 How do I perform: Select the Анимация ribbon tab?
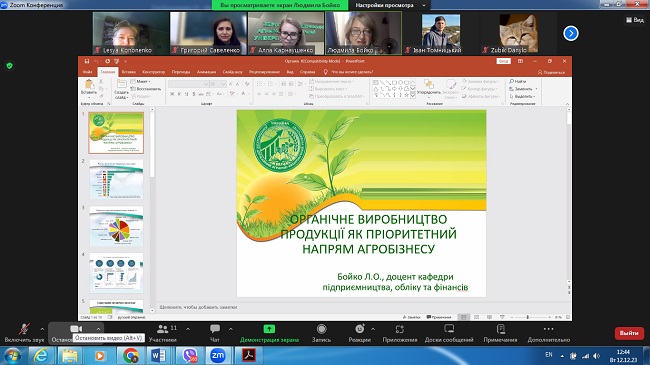coord(206,72)
